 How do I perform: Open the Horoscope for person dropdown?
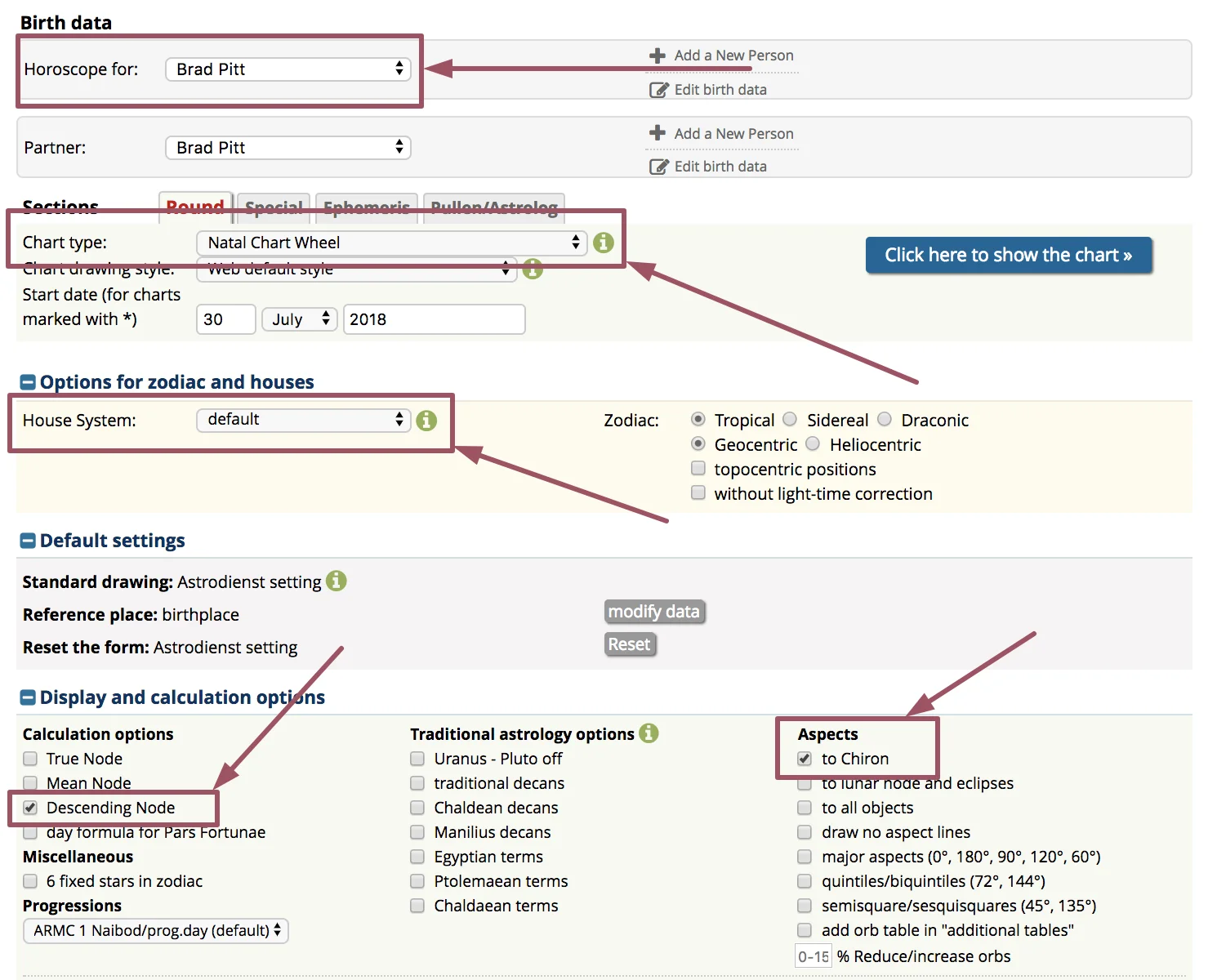click(x=288, y=69)
